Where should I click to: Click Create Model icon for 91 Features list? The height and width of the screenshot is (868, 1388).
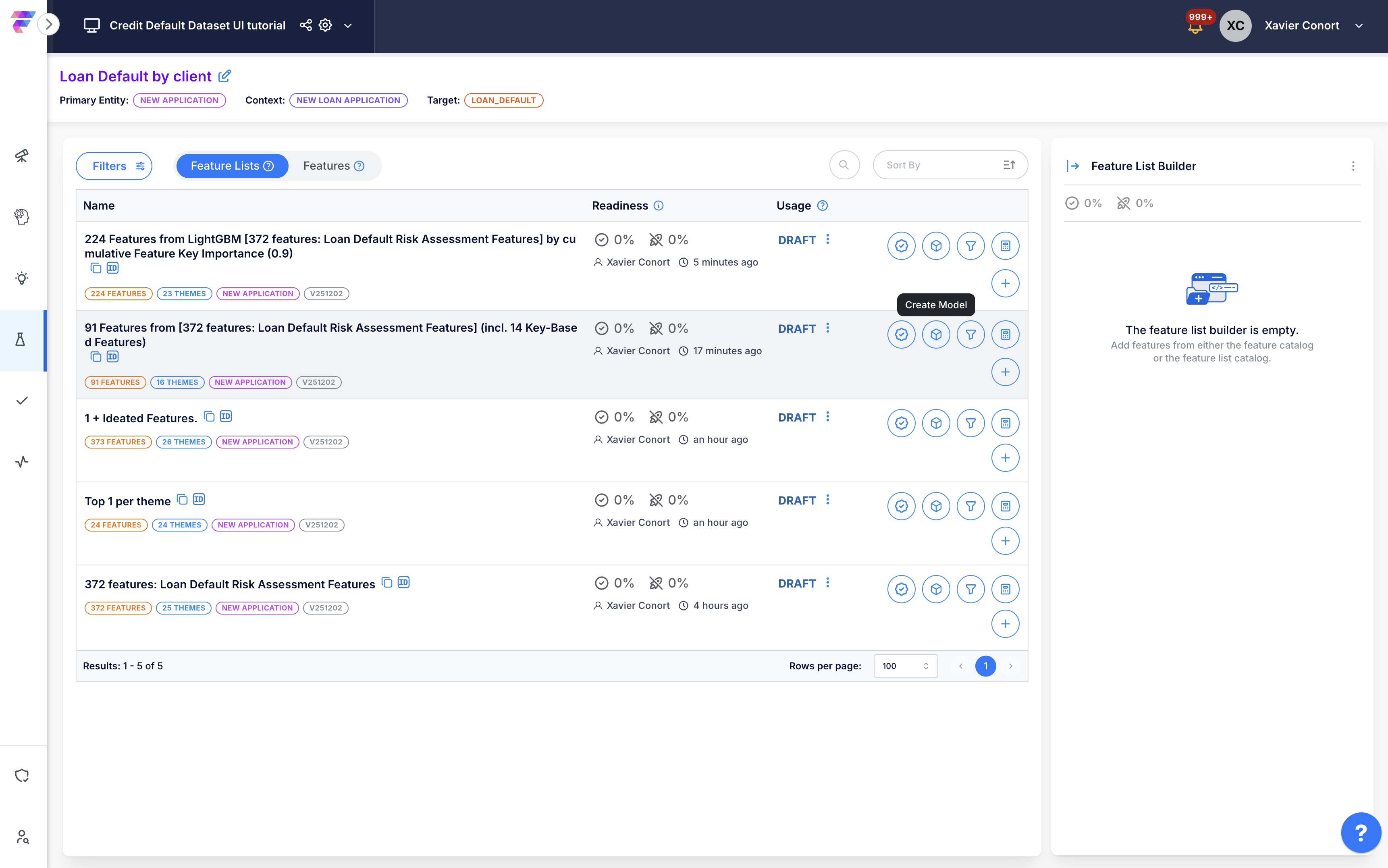click(936, 335)
